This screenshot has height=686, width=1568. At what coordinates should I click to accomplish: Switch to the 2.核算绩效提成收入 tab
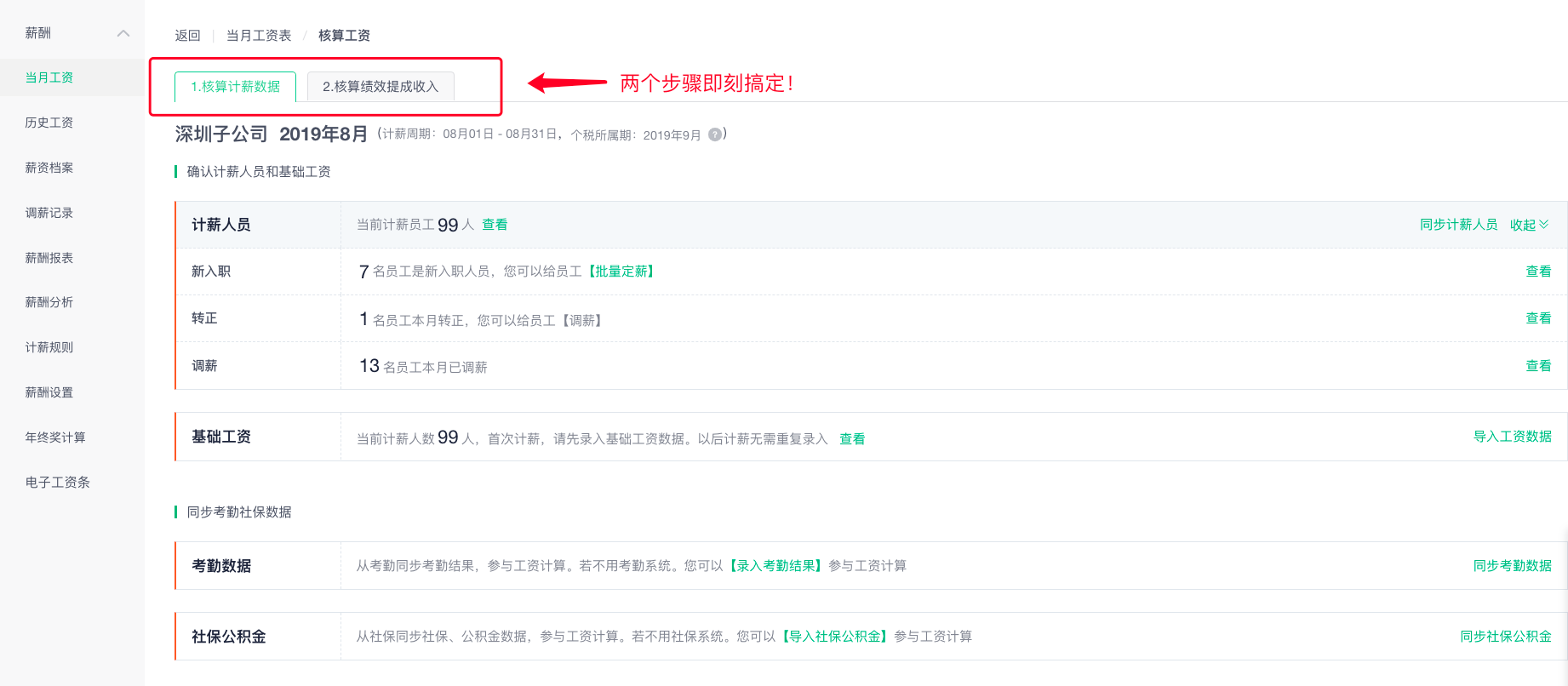pos(381,87)
